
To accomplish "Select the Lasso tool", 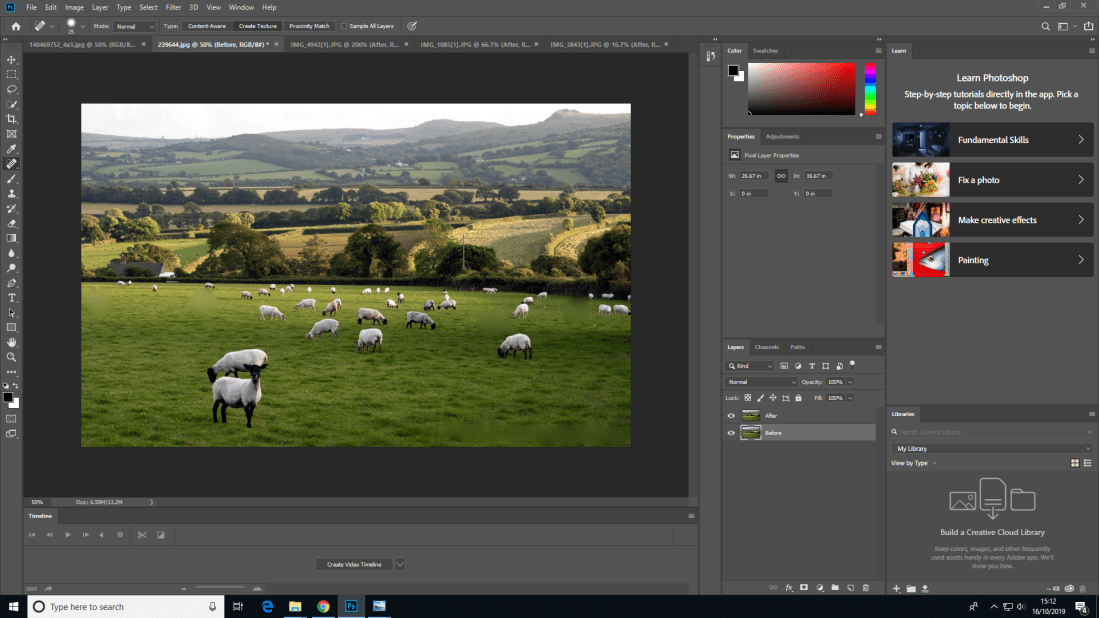I will click(12, 89).
